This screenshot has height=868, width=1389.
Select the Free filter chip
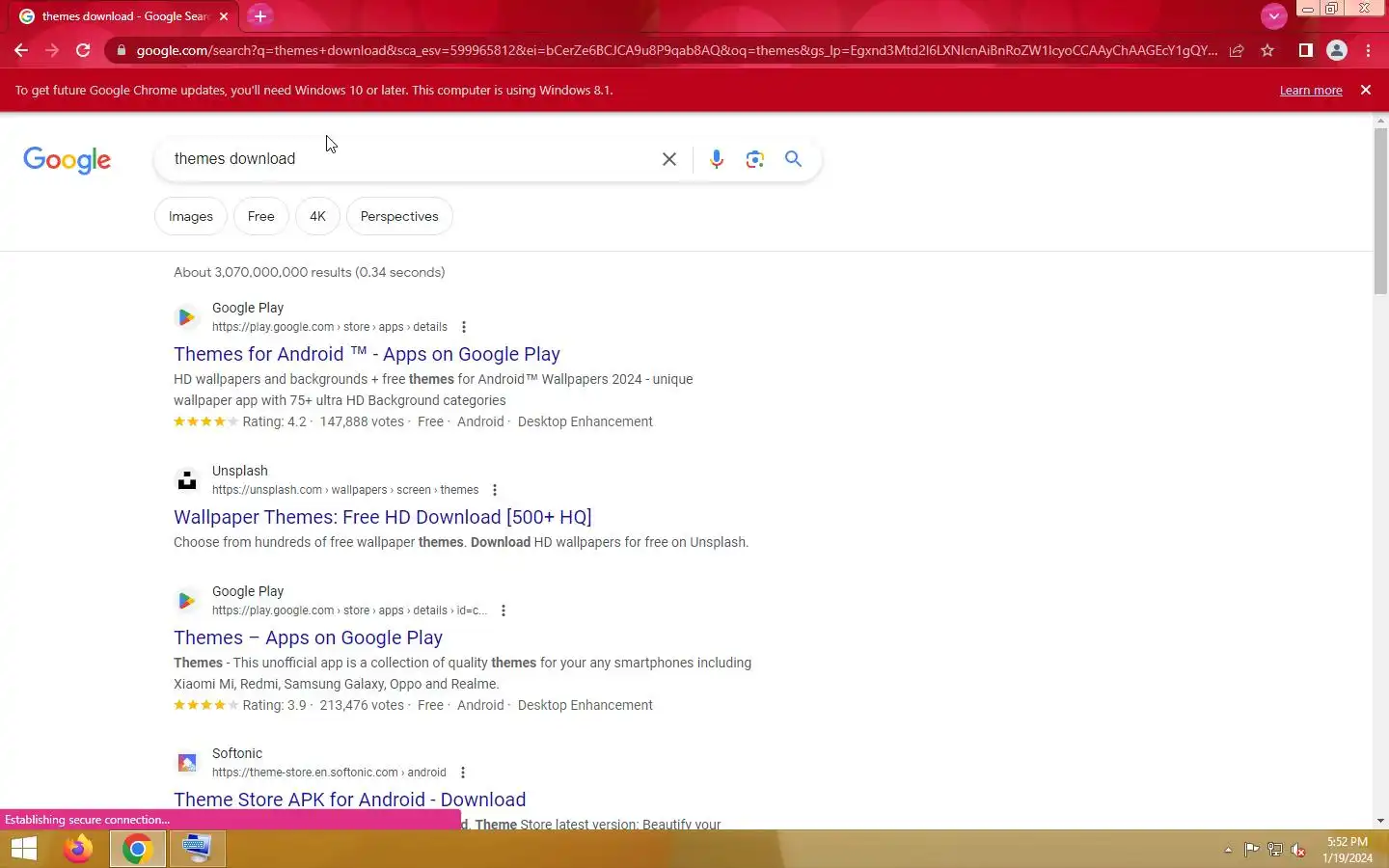point(260,216)
